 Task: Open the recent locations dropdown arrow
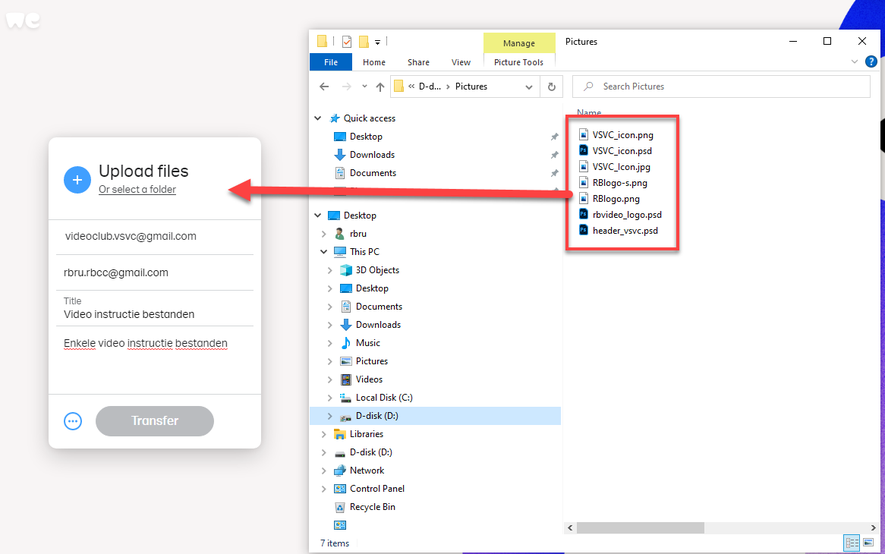pos(365,86)
